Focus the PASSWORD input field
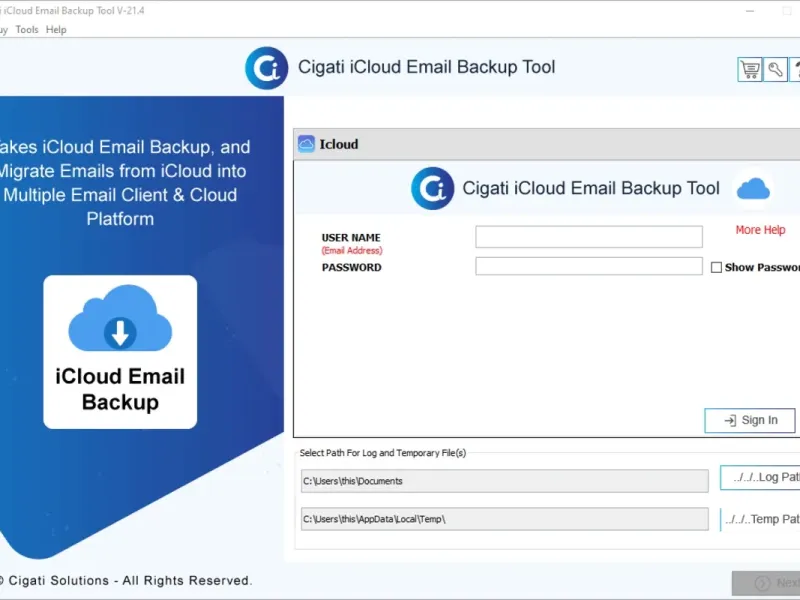 [589, 266]
